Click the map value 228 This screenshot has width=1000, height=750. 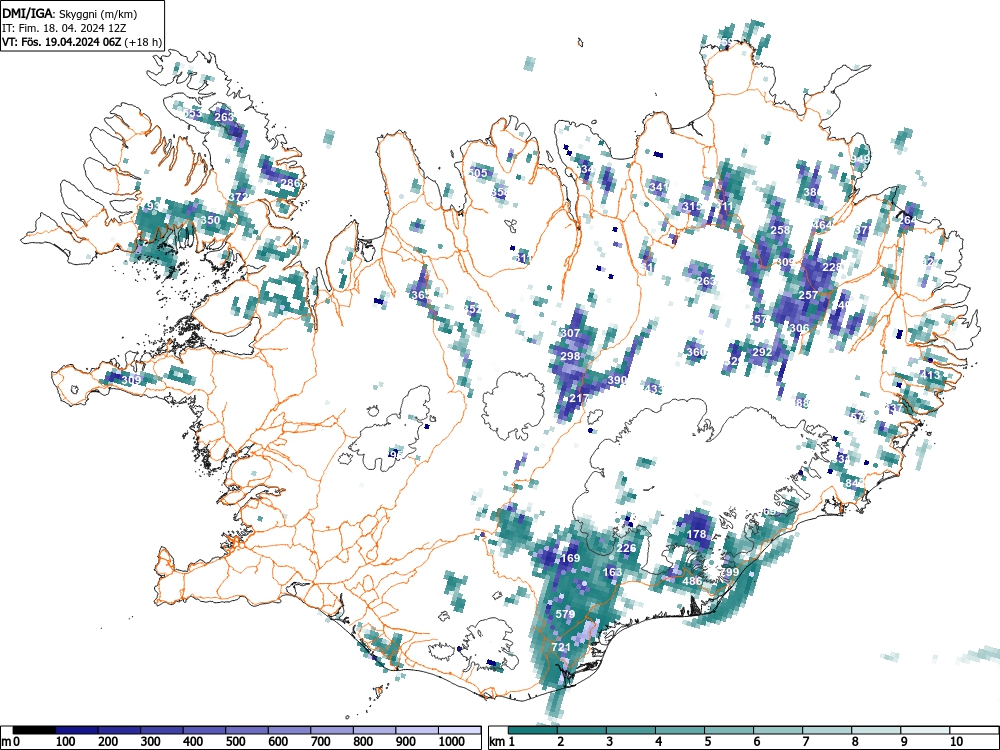(832, 267)
